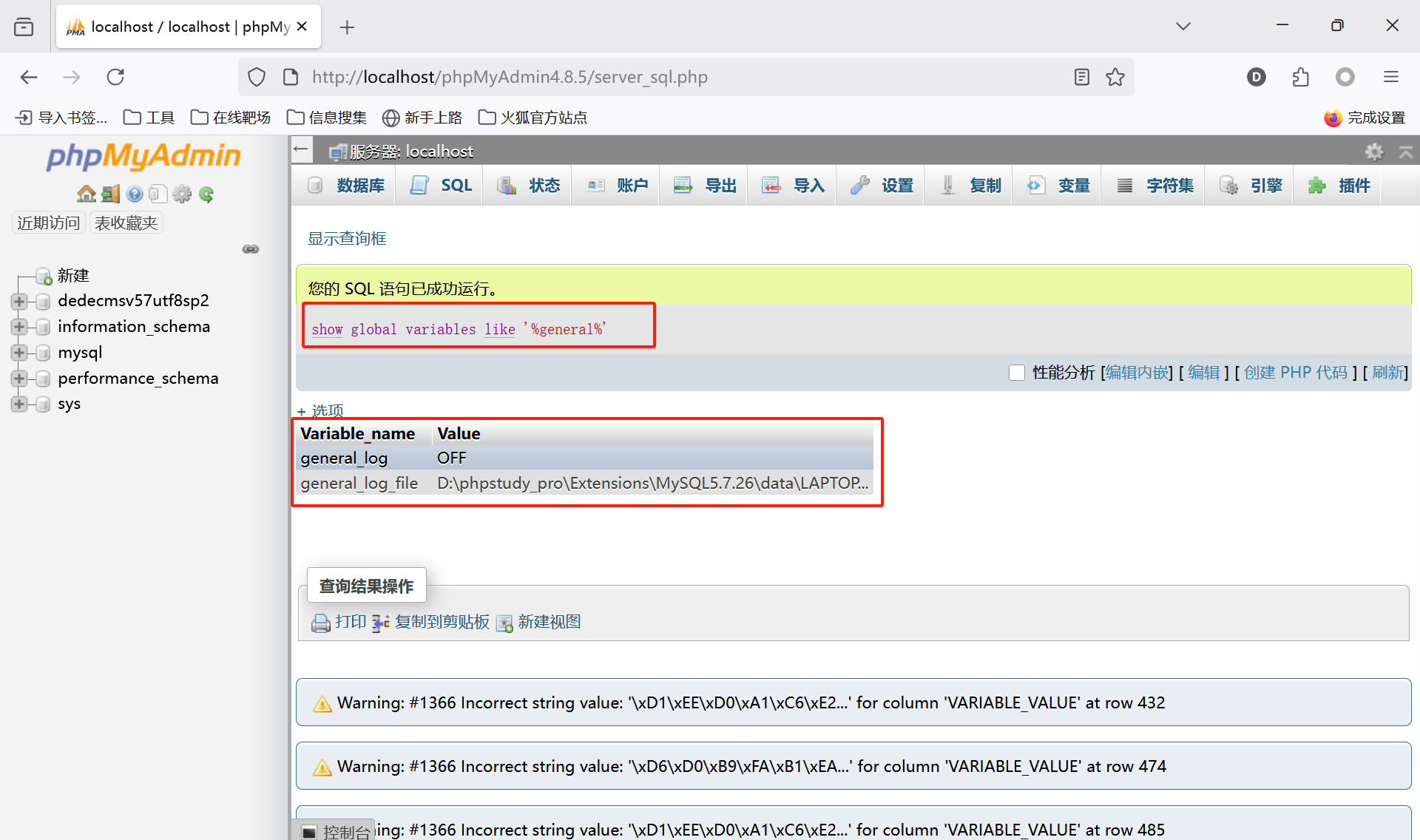Click the gray circle toolbar extension icon
Image resolution: width=1420 pixels, height=840 pixels.
click(x=1345, y=77)
